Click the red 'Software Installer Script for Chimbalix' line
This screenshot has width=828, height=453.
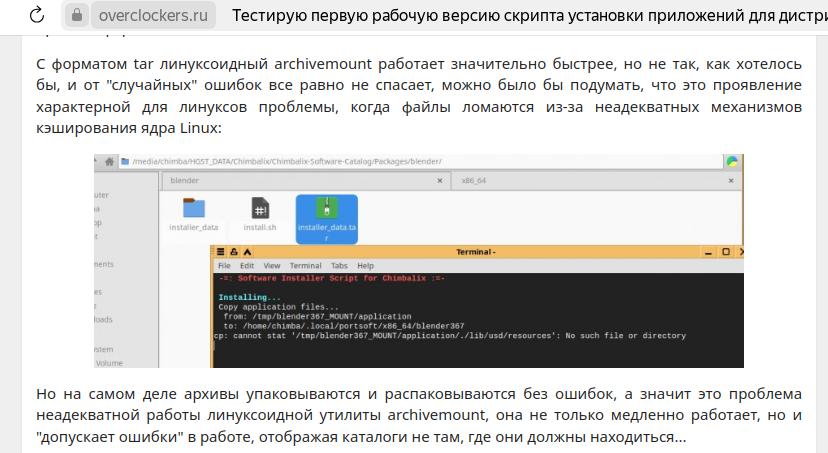point(332,278)
